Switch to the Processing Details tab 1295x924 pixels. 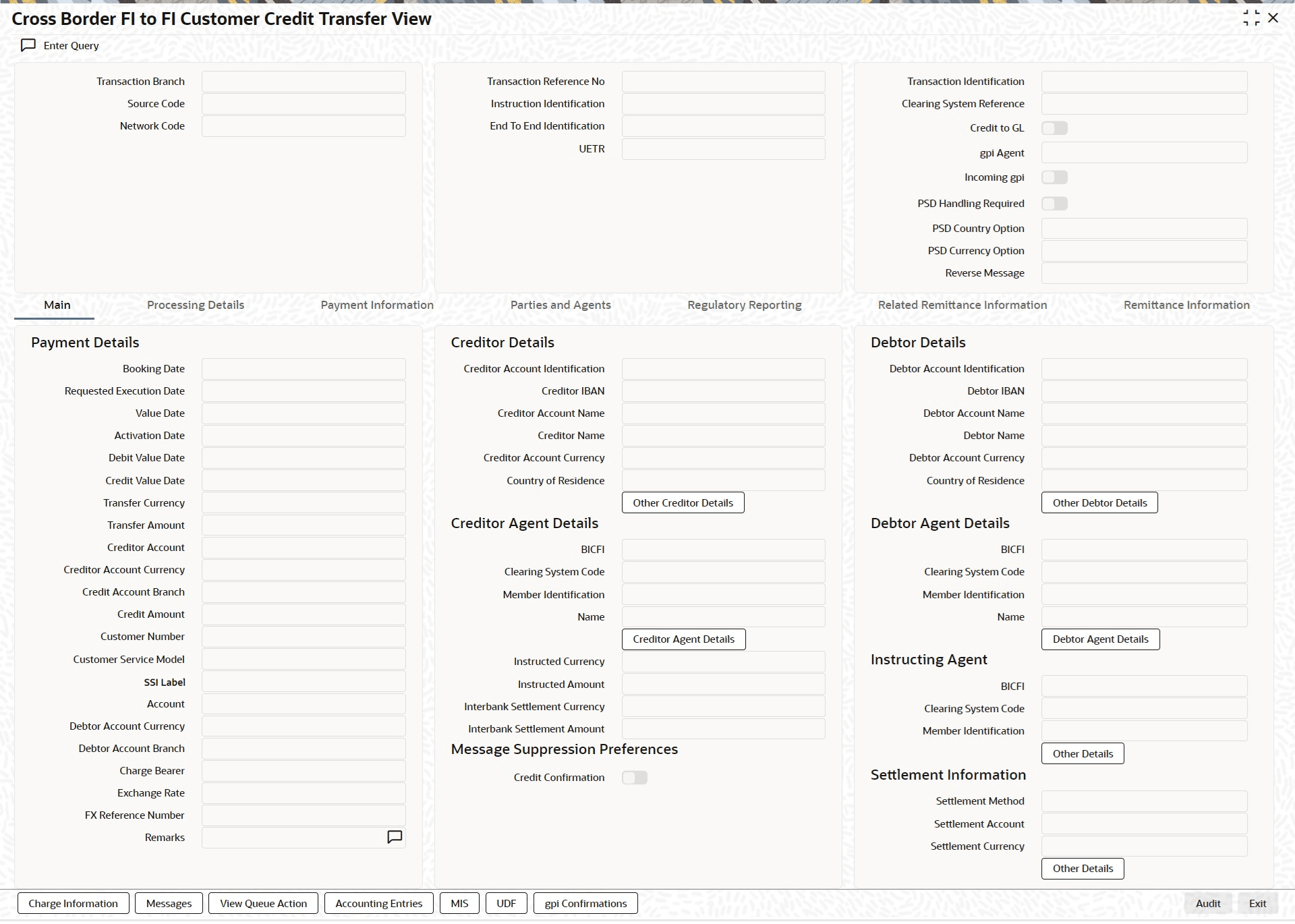click(196, 305)
